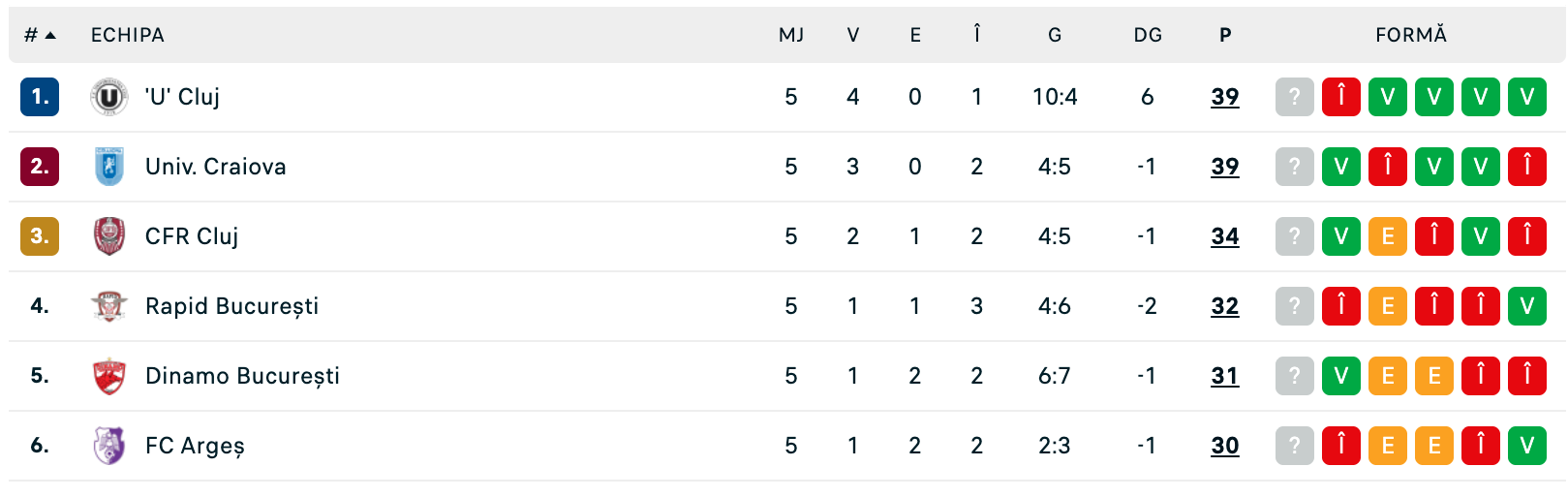The width and height of the screenshot is (1568, 498).
Task: Click the 39 points link for 'U' Cluj
Action: (1225, 97)
